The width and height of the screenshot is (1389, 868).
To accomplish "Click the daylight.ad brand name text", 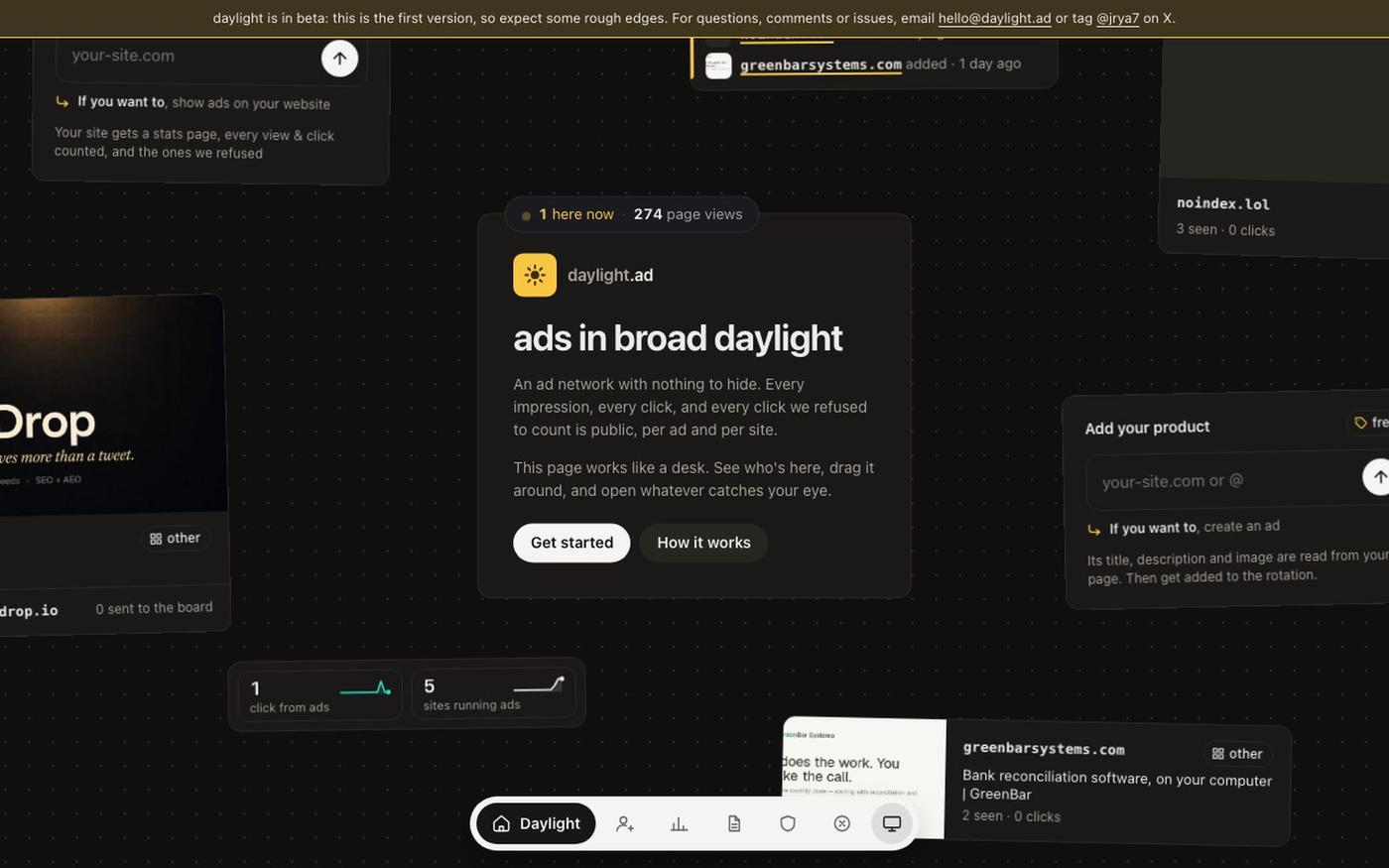I will [x=610, y=275].
